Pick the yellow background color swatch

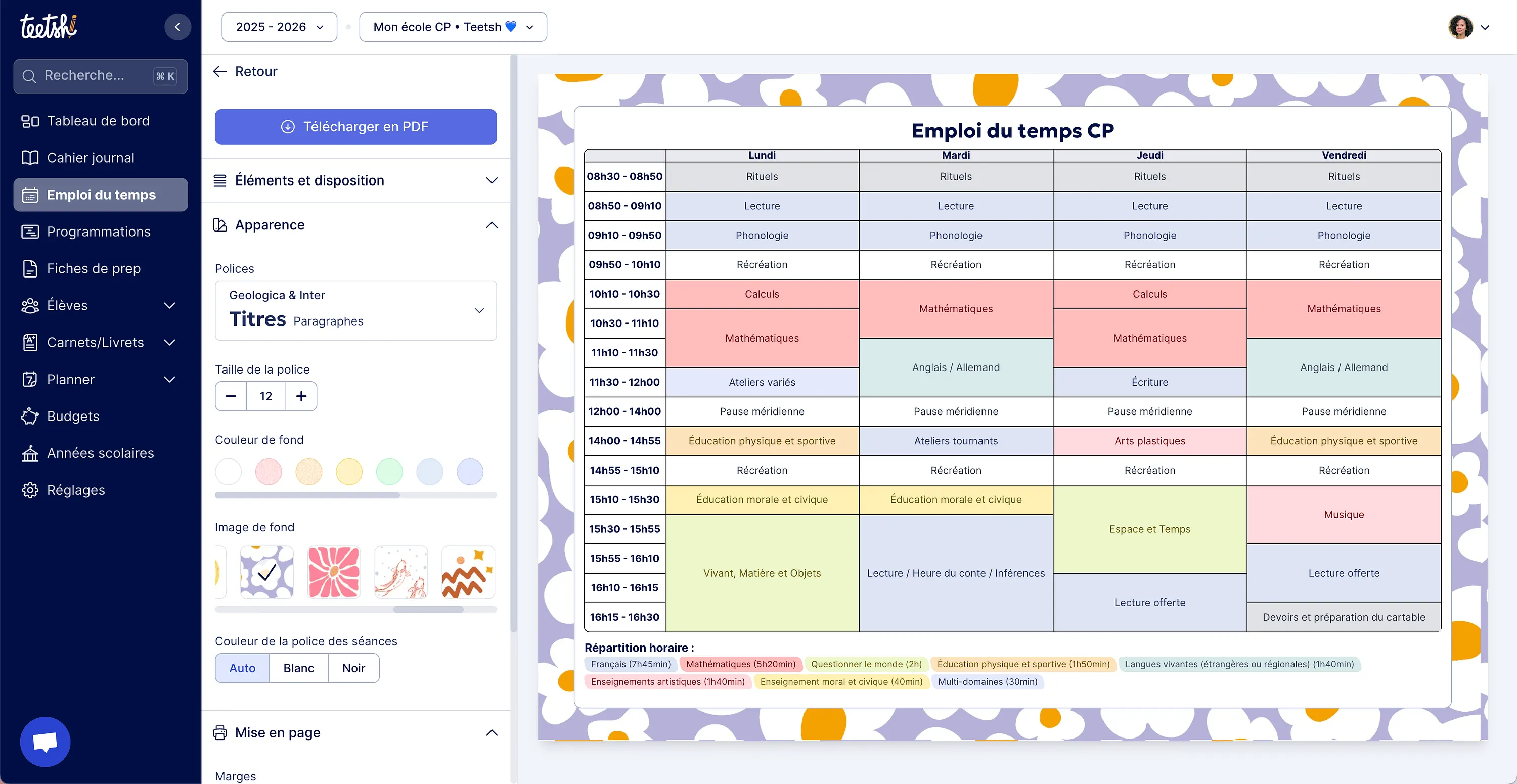[349, 472]
